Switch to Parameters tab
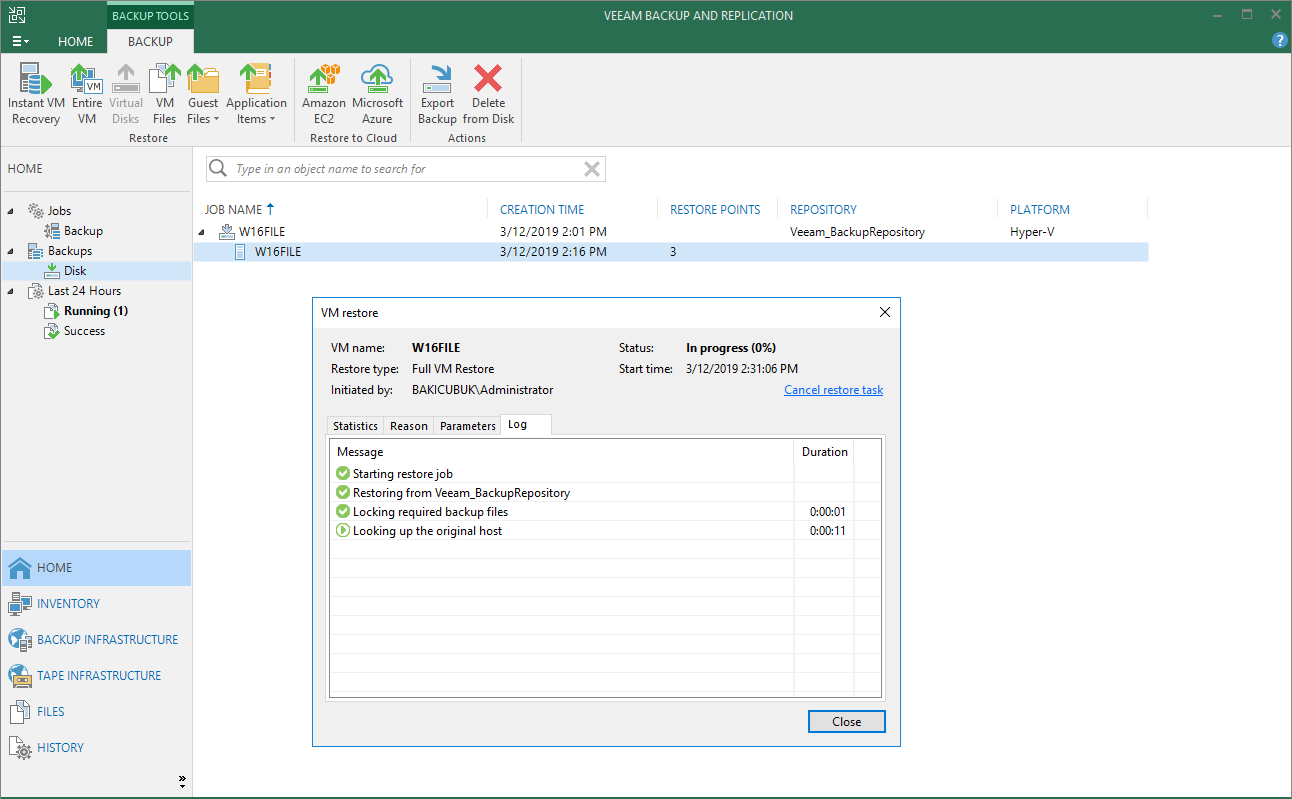The height and width of the screenshot is (799, 1292). pyautogui.click(x=467, y=426)
